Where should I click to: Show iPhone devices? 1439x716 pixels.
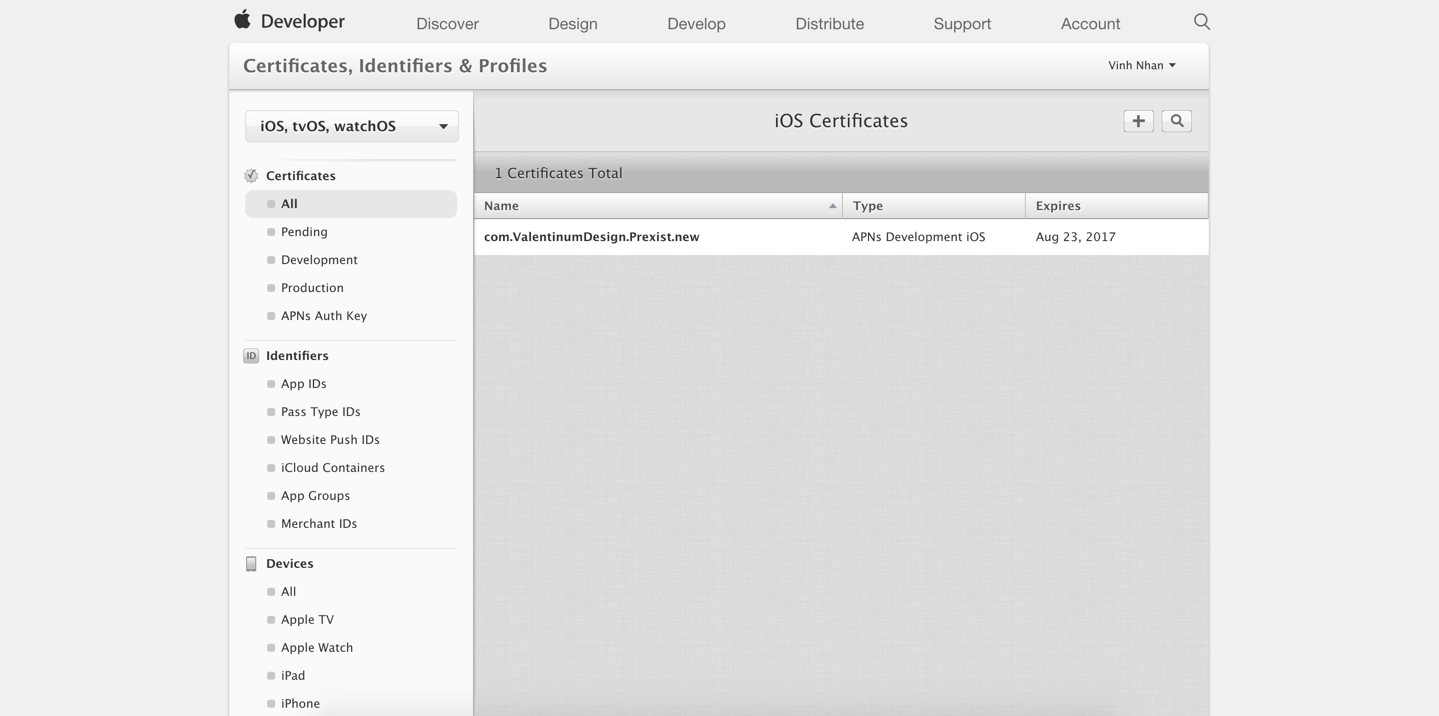[x=300, y=704]
